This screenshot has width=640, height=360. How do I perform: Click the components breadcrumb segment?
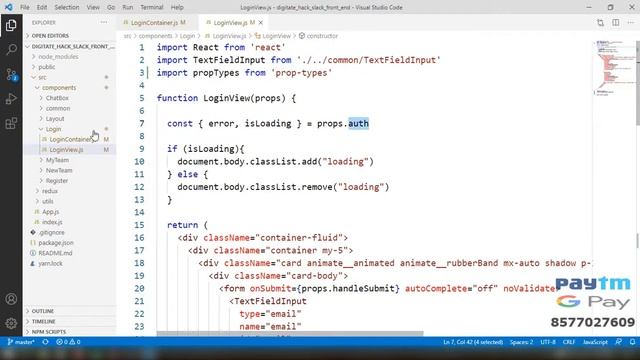coord(156,36)
